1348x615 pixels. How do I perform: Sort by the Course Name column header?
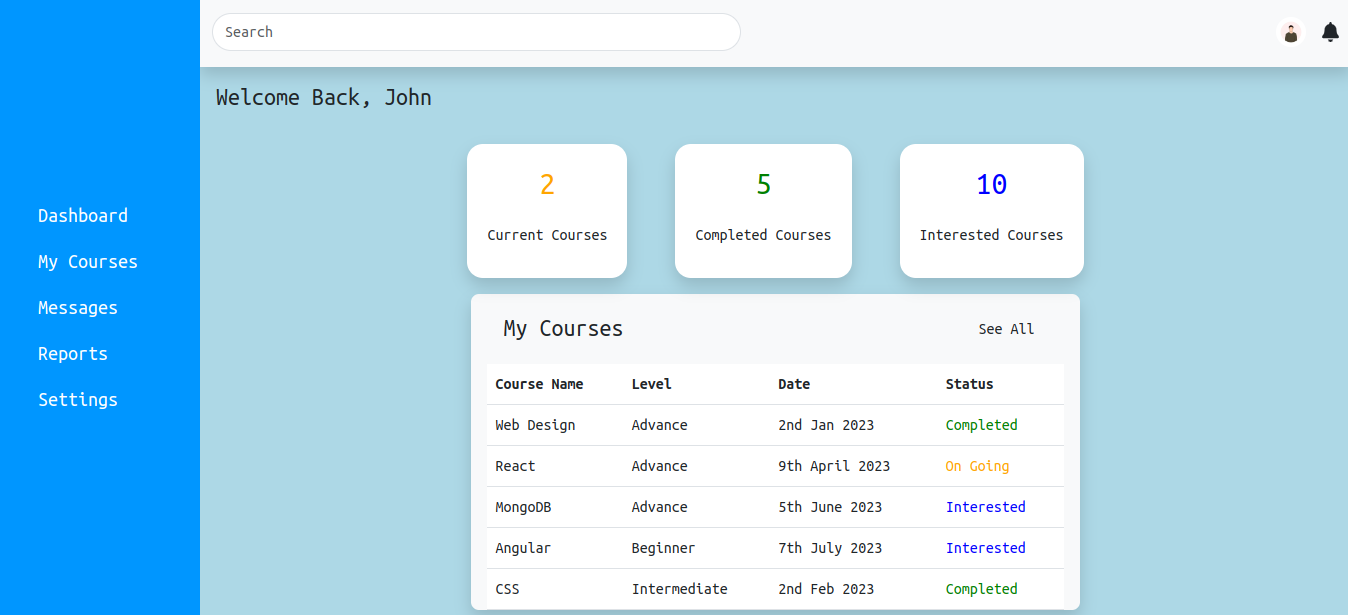tap(539, 384)
